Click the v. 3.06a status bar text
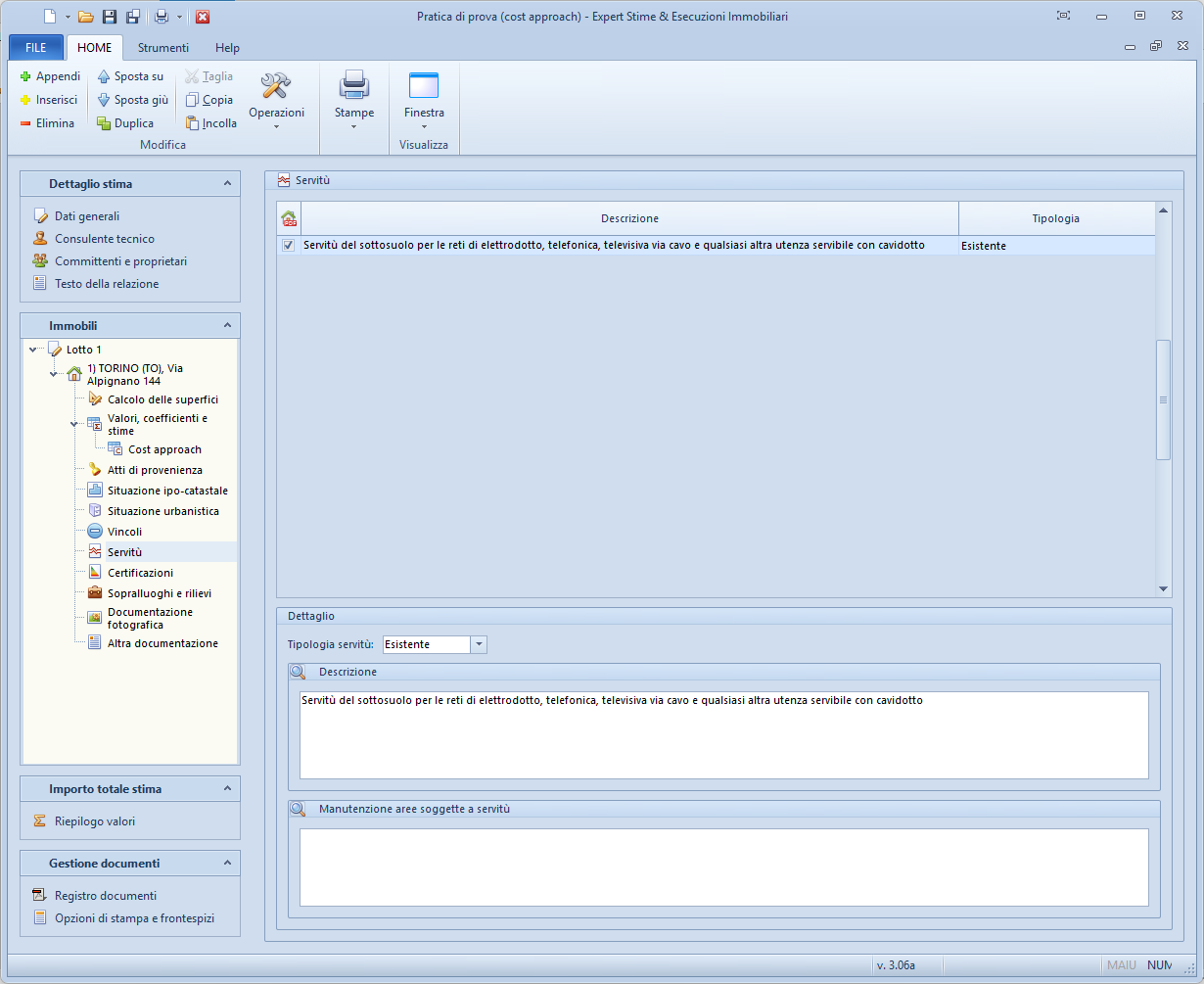Viewport: 1204px width, 984px height. (896, 965)
